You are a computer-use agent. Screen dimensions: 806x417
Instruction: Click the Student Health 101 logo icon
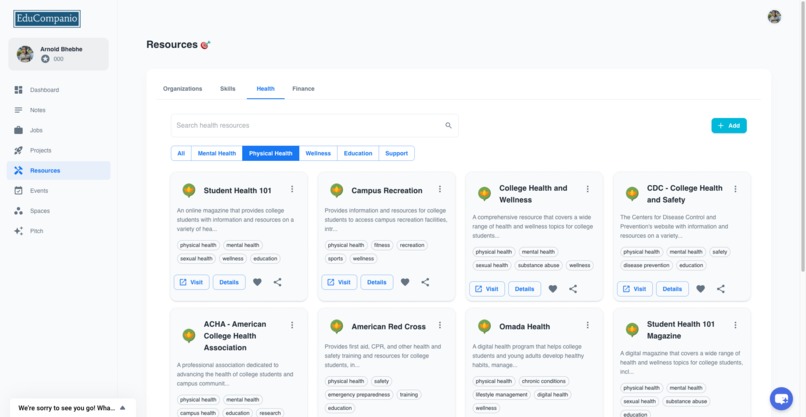point(189,190)
